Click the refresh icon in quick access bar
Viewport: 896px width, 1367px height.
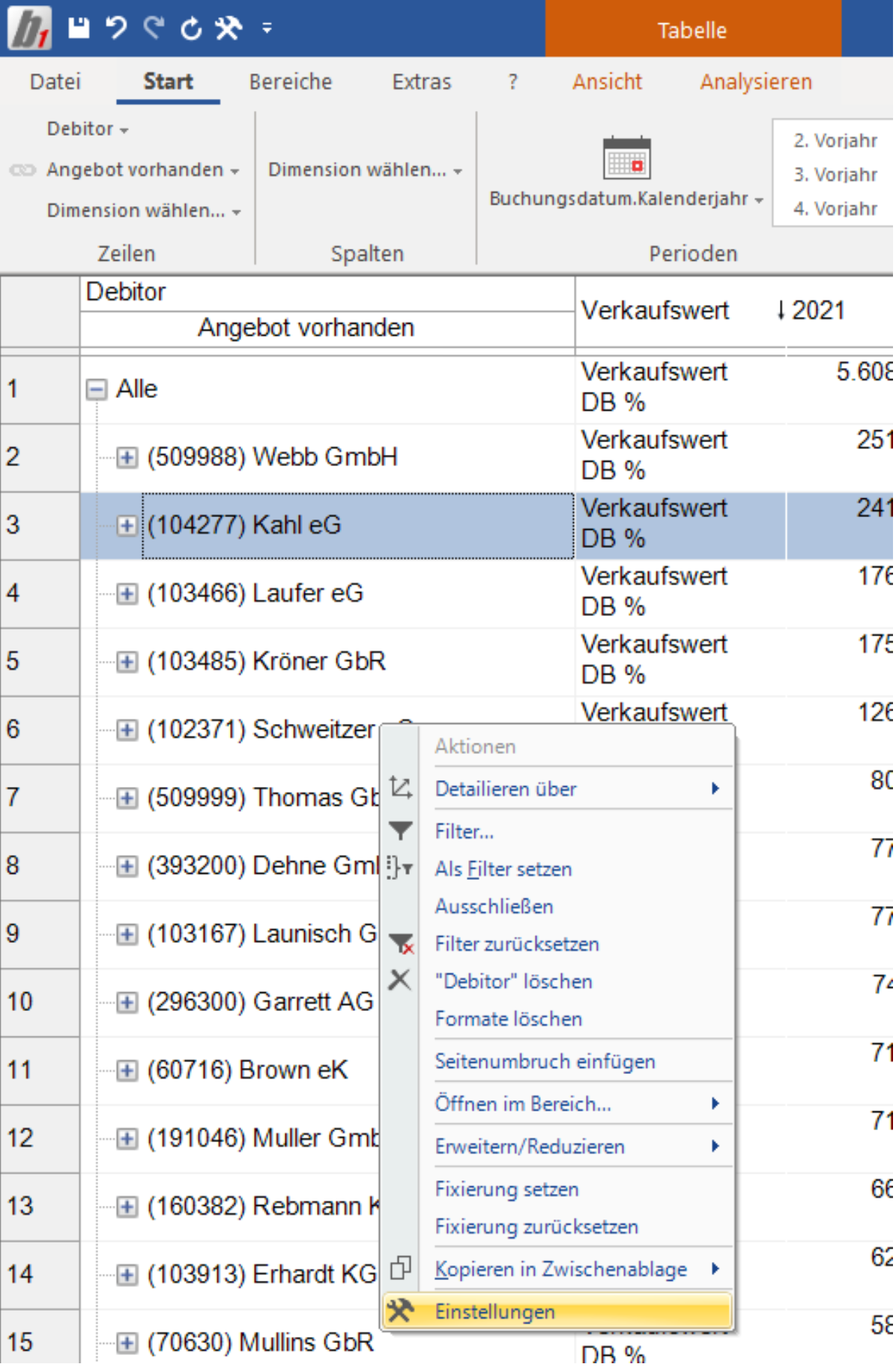192,28
